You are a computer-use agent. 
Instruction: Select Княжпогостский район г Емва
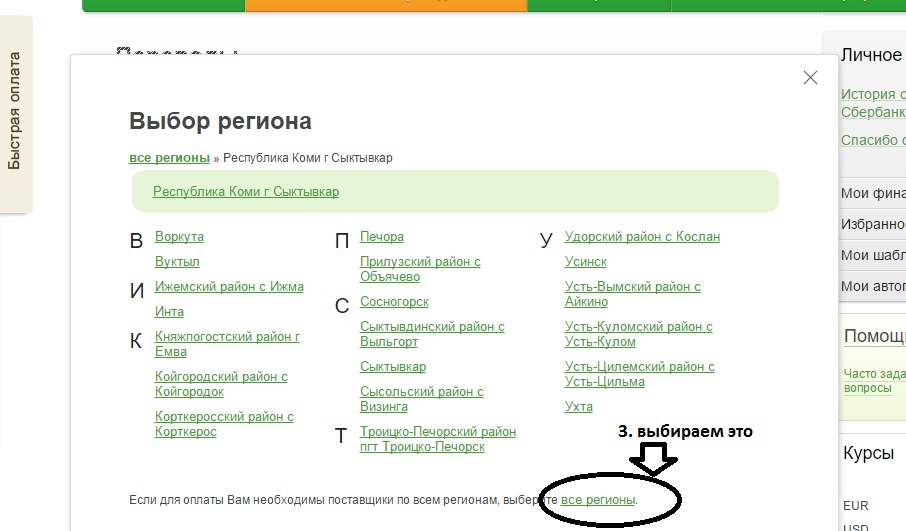point(227,344)
